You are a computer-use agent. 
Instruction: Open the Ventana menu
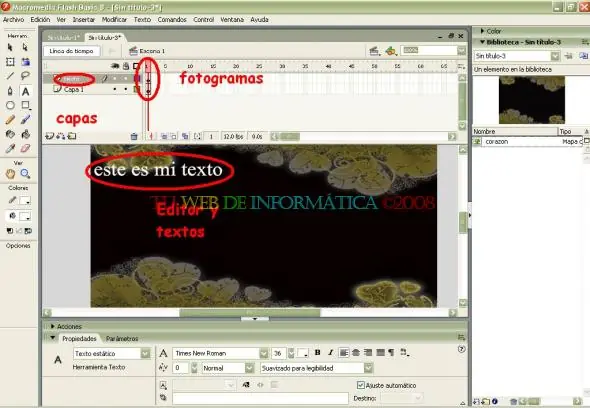pos(232,20)
